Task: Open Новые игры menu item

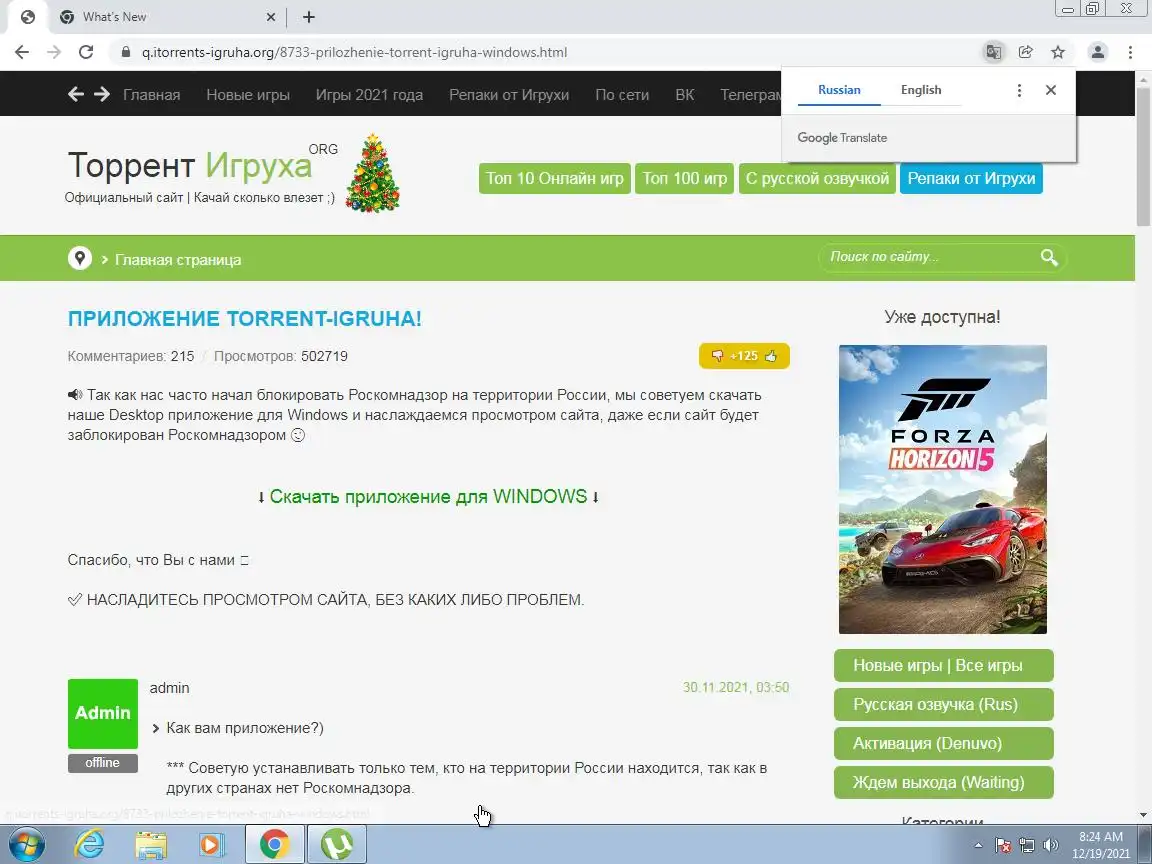Action: 248,95
